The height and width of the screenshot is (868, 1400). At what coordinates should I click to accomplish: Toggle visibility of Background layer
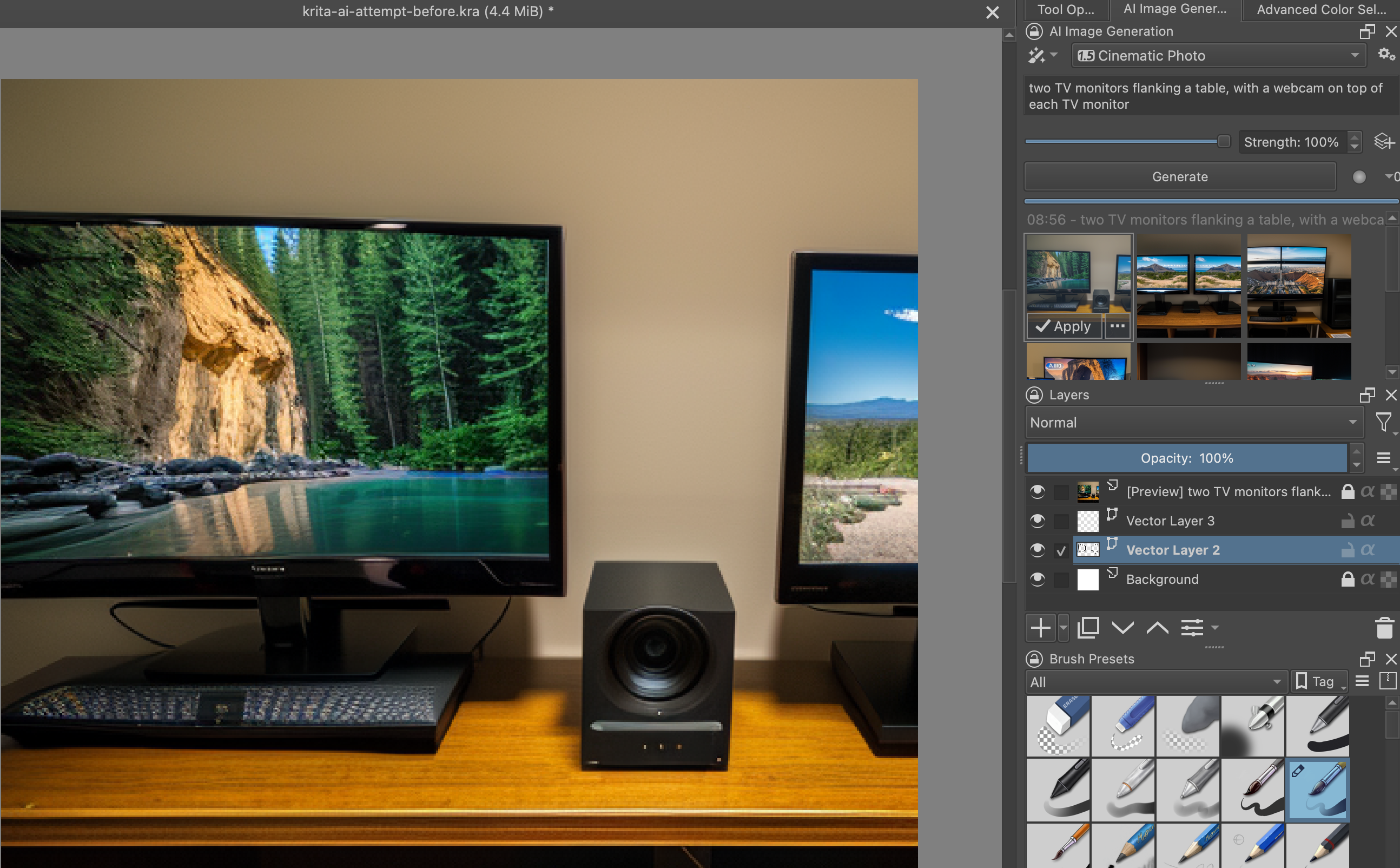coord(1038,580)
